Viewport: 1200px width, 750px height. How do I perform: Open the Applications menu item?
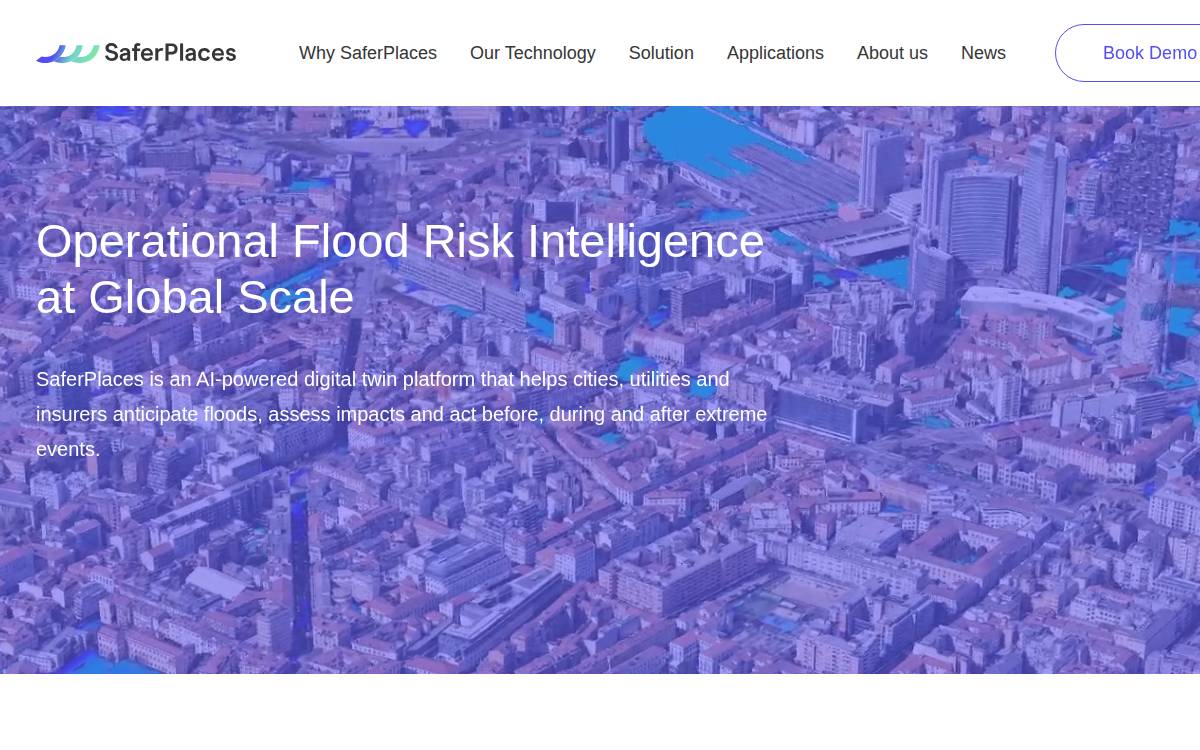[775, 53]
